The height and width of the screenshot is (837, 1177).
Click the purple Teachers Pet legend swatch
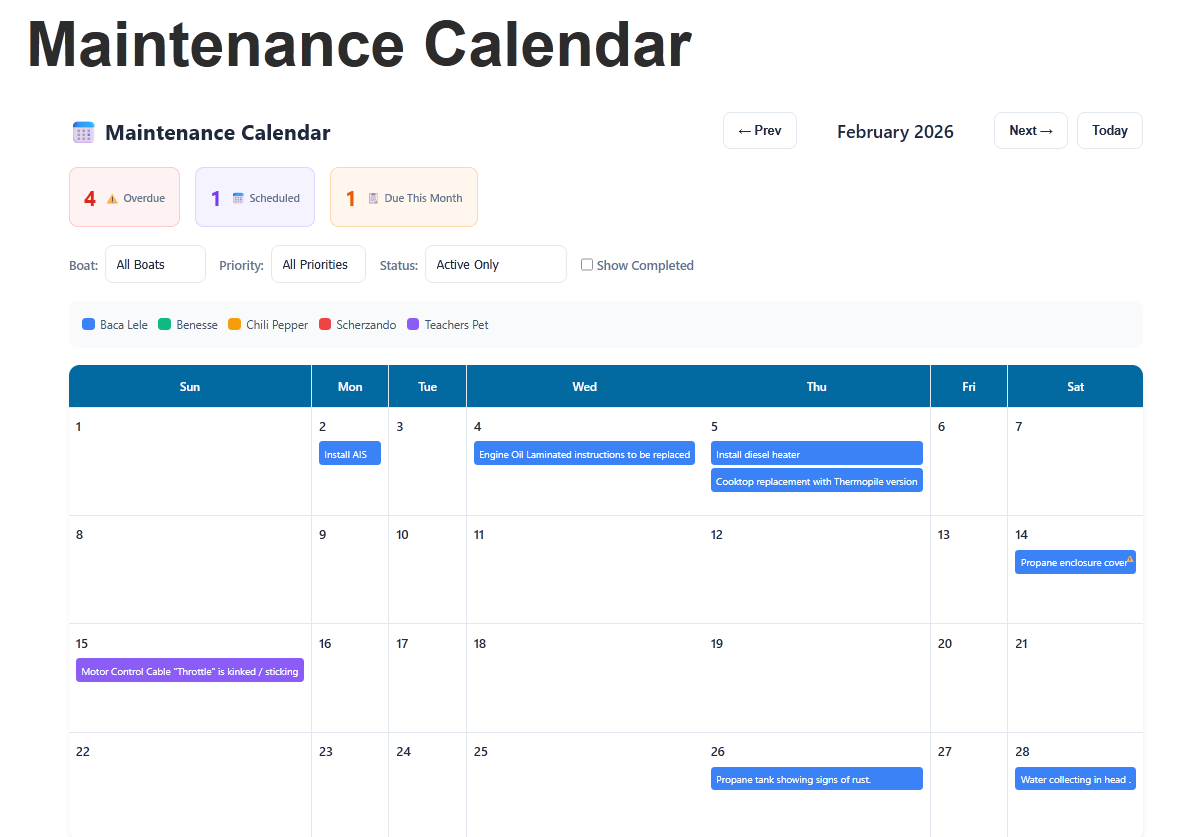click(413, 325)
